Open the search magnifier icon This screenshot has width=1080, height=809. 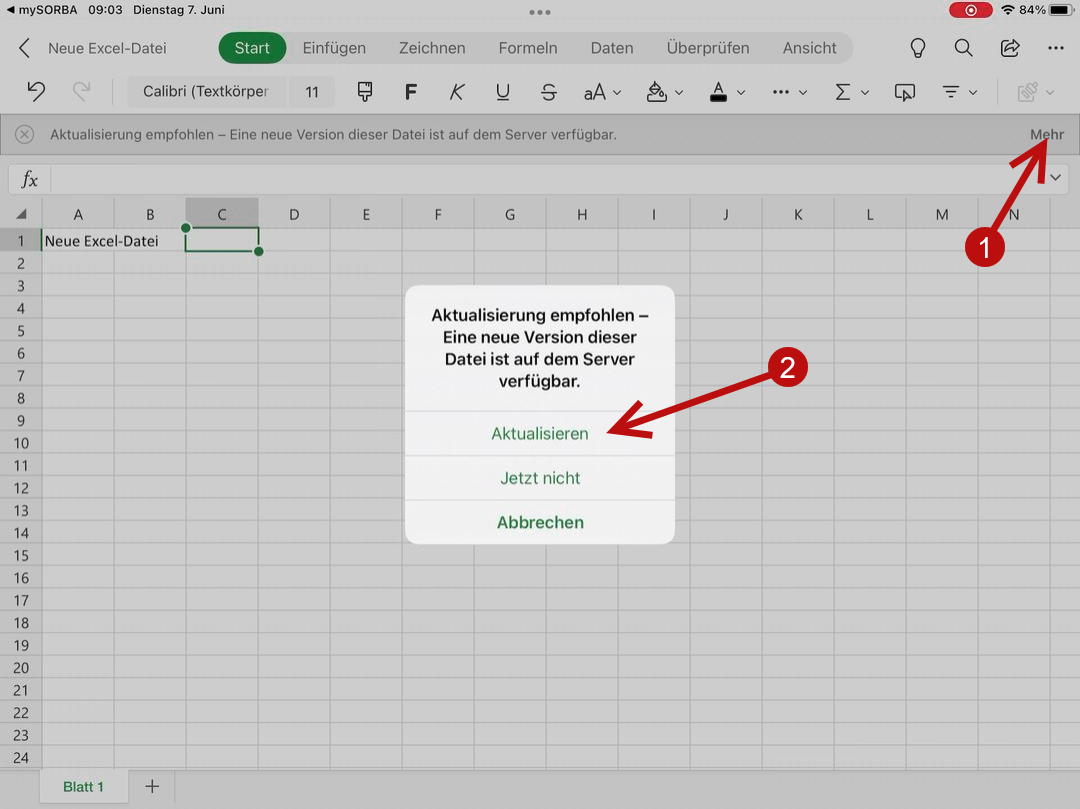point(963,48)
